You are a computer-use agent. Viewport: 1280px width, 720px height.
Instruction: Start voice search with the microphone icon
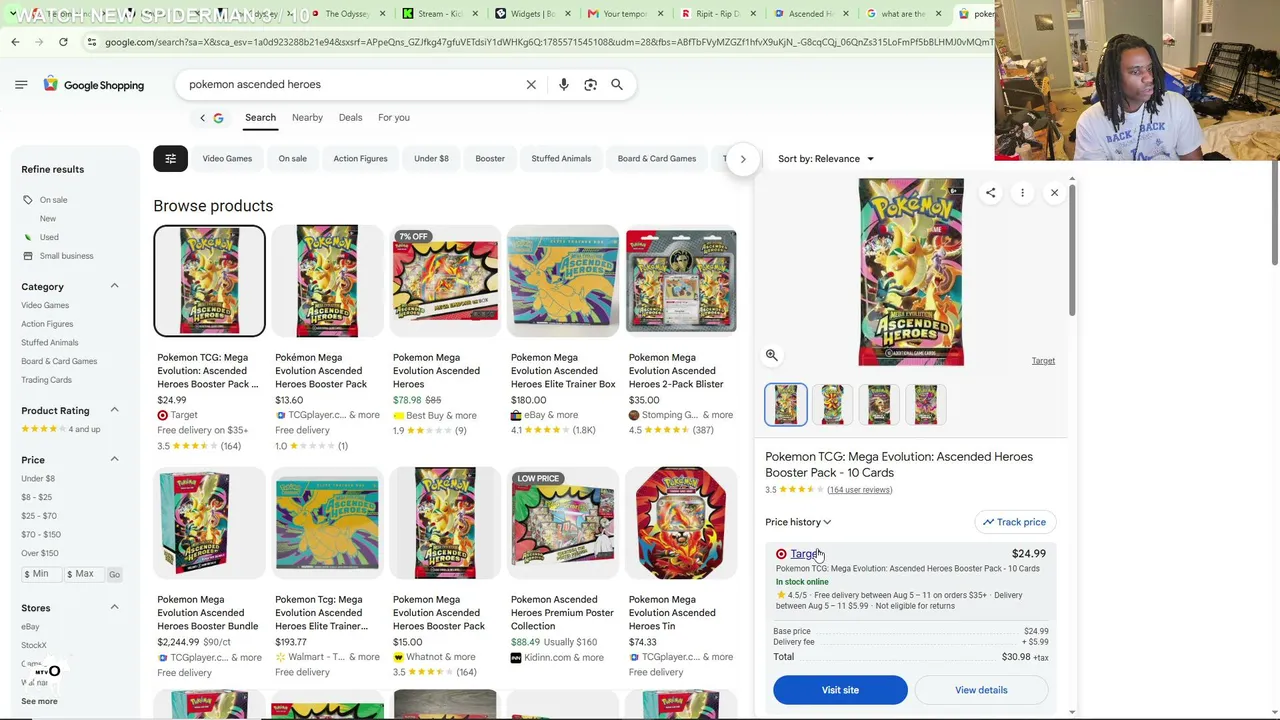[564, 85]
